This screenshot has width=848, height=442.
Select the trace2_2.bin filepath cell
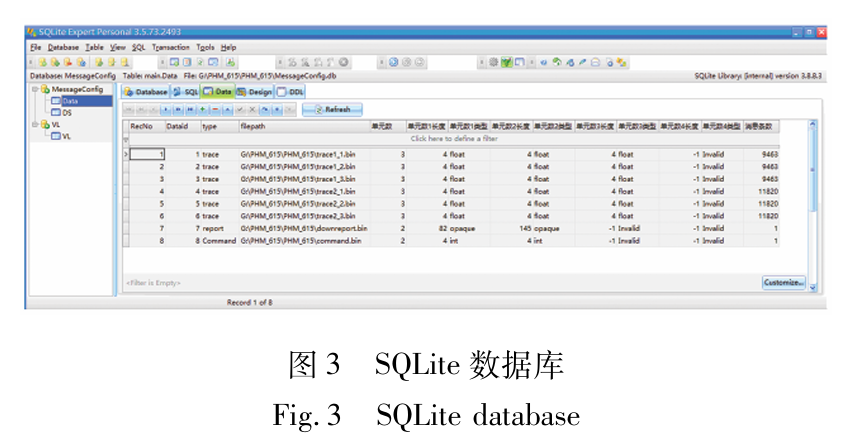pos(304,204)
